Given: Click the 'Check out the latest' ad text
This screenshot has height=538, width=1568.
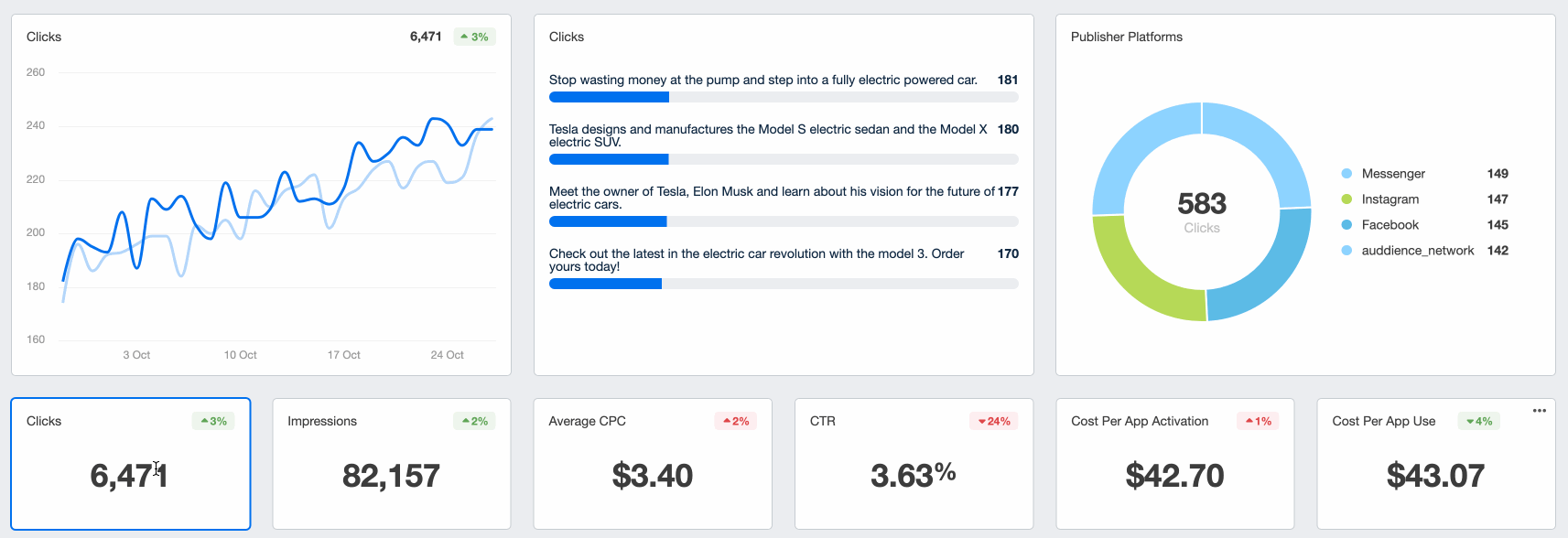Looking at the screenshot, I should [x=756, y=260].
